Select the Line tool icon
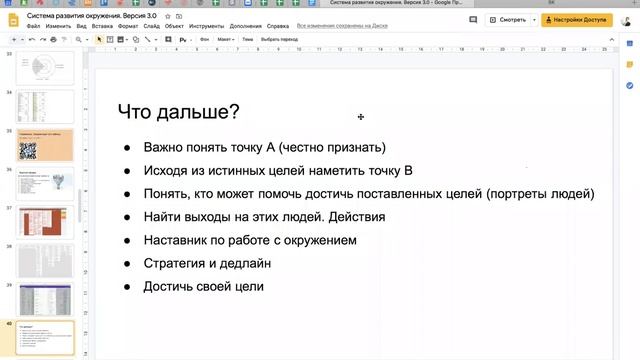This screenshot has height=360, width=640. click(x=148, y=40)
